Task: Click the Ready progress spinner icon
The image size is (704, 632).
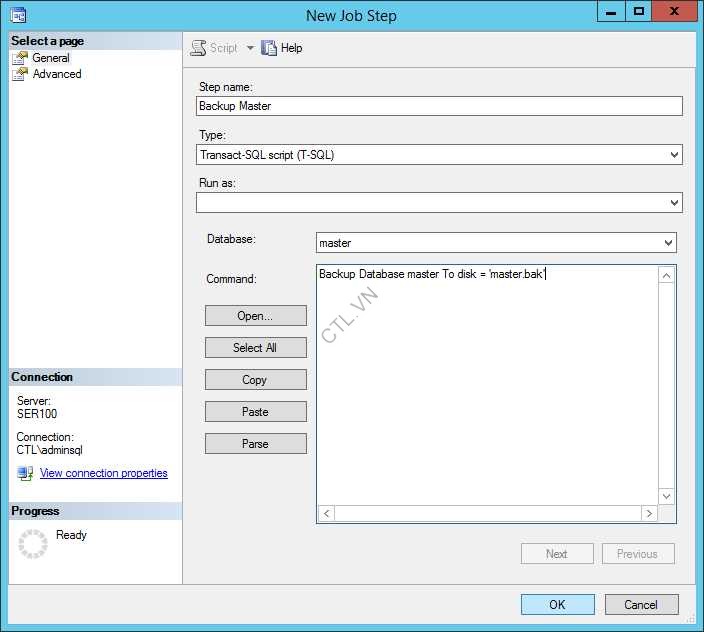Action: coord(33,544)
